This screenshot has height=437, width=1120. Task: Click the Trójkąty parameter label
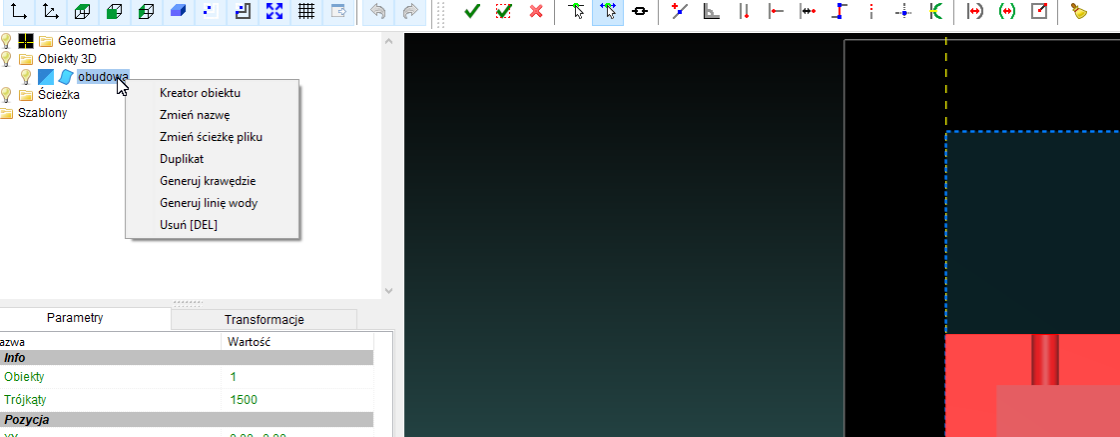pos(25,399)
